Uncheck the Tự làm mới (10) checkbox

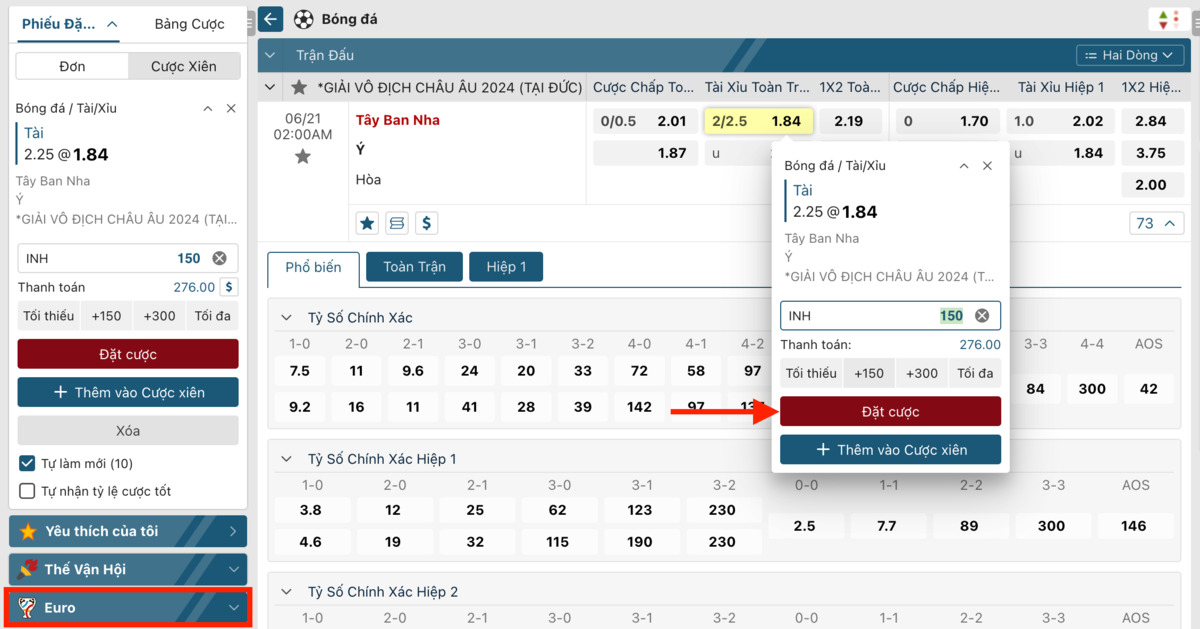click(x=28, y=464)
